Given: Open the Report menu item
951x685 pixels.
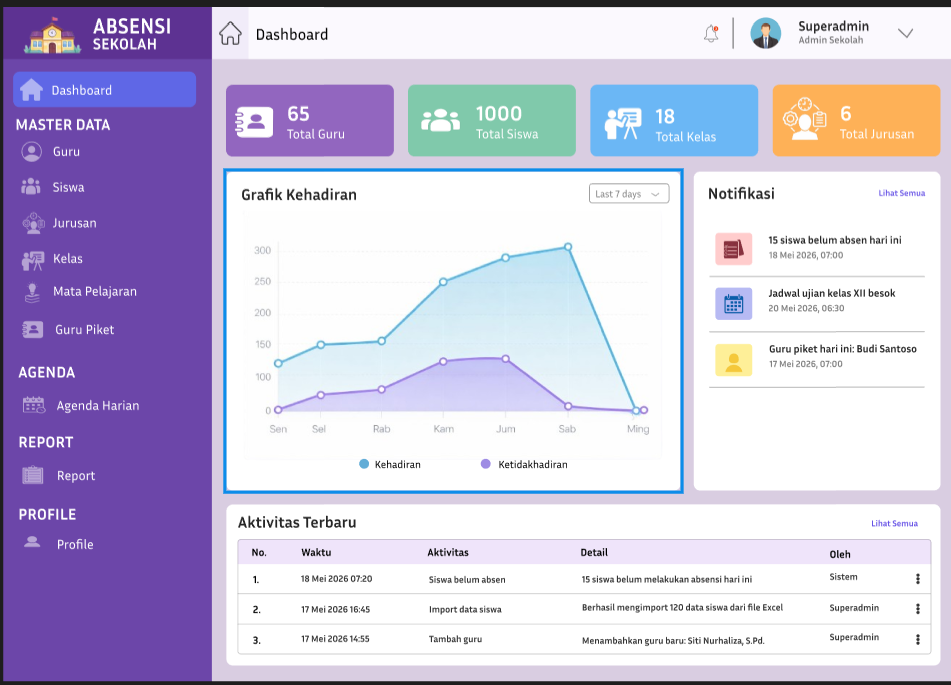Looking at the screenshot, I should coord(76,476).
